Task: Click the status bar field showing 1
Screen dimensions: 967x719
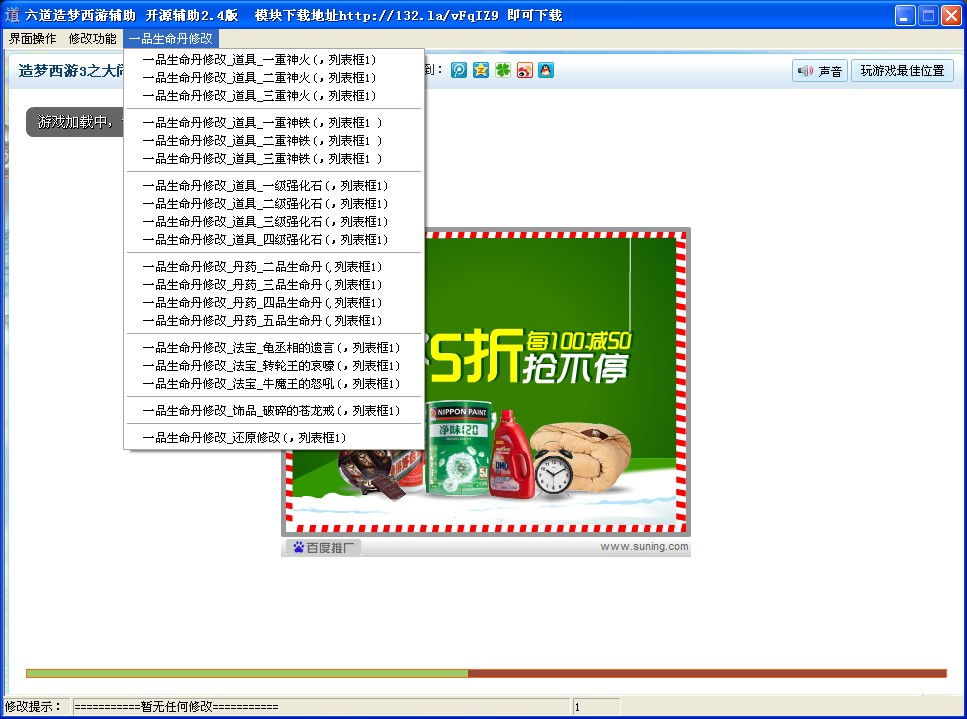Action: click(x=596, y=707)
